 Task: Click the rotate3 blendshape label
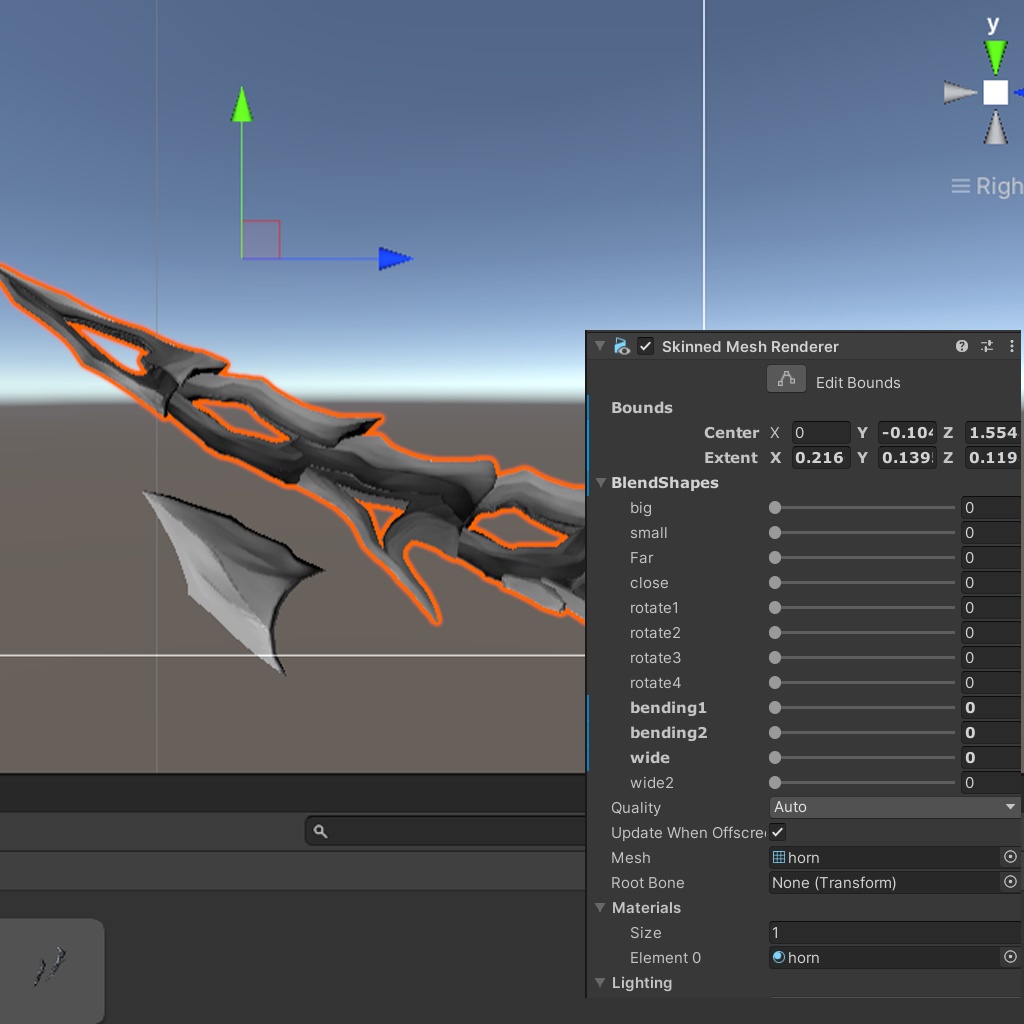pyautogui.click(x=655, y=657)
